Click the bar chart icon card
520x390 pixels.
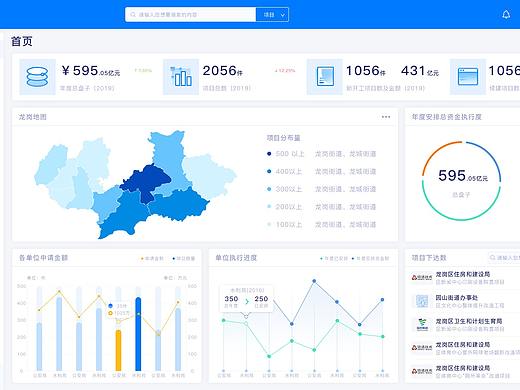[181, 77]
